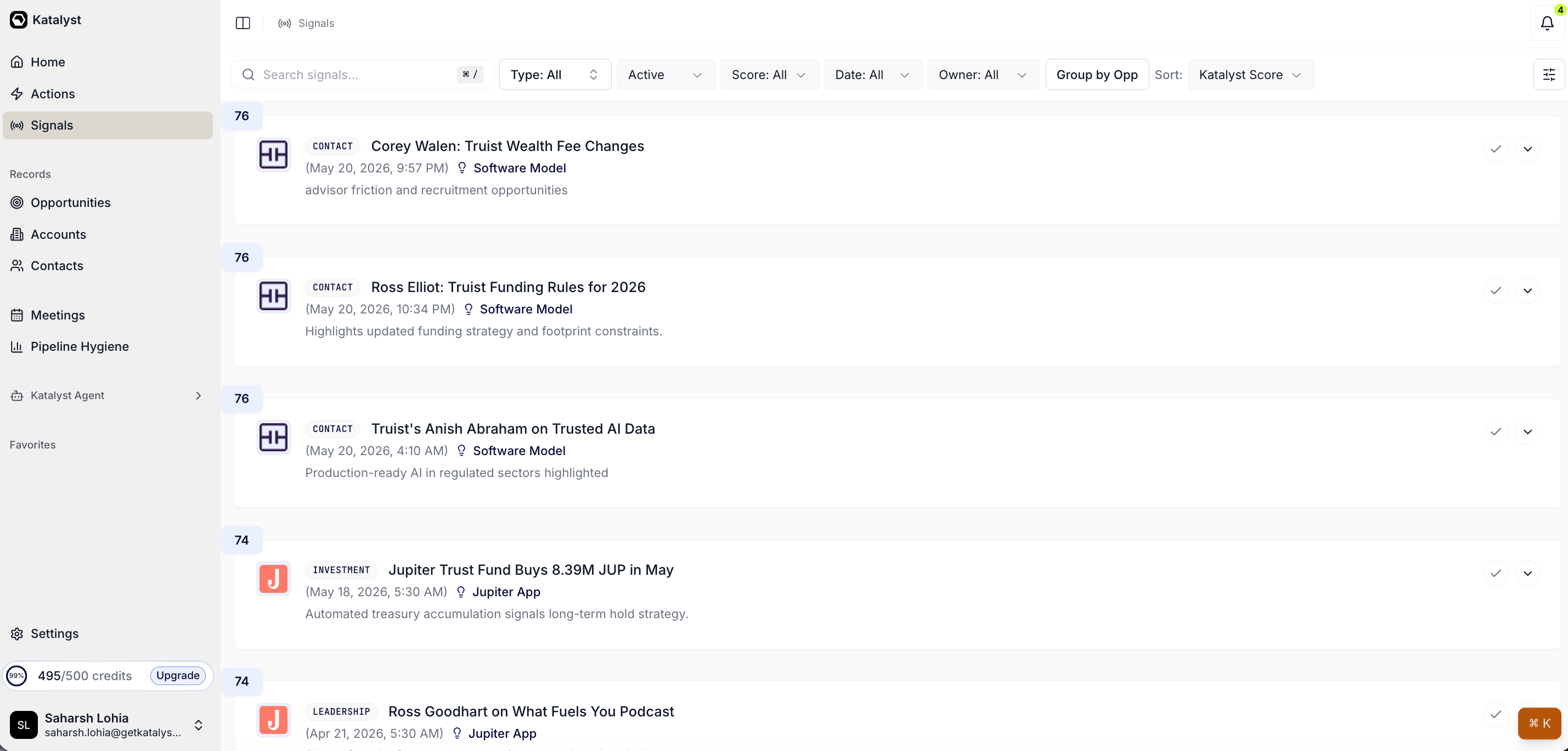Image resolution: width=1568 pixels, height=751 pixels.
Task: Open Software Model link on Corey Walen signal
Action: click(519, 168)
